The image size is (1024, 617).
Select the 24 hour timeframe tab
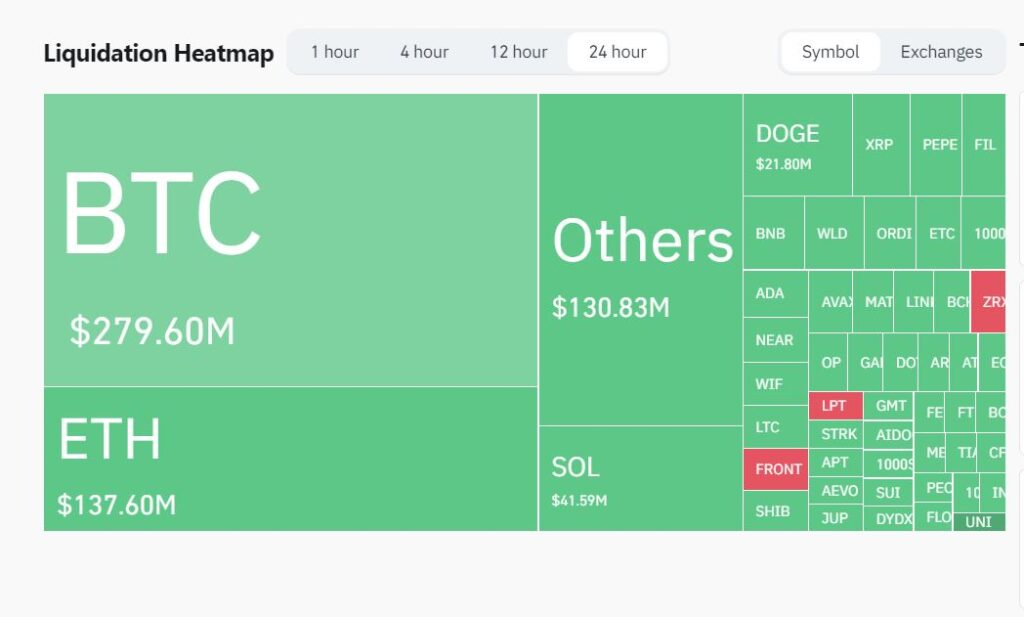click(x=617, y=52)
